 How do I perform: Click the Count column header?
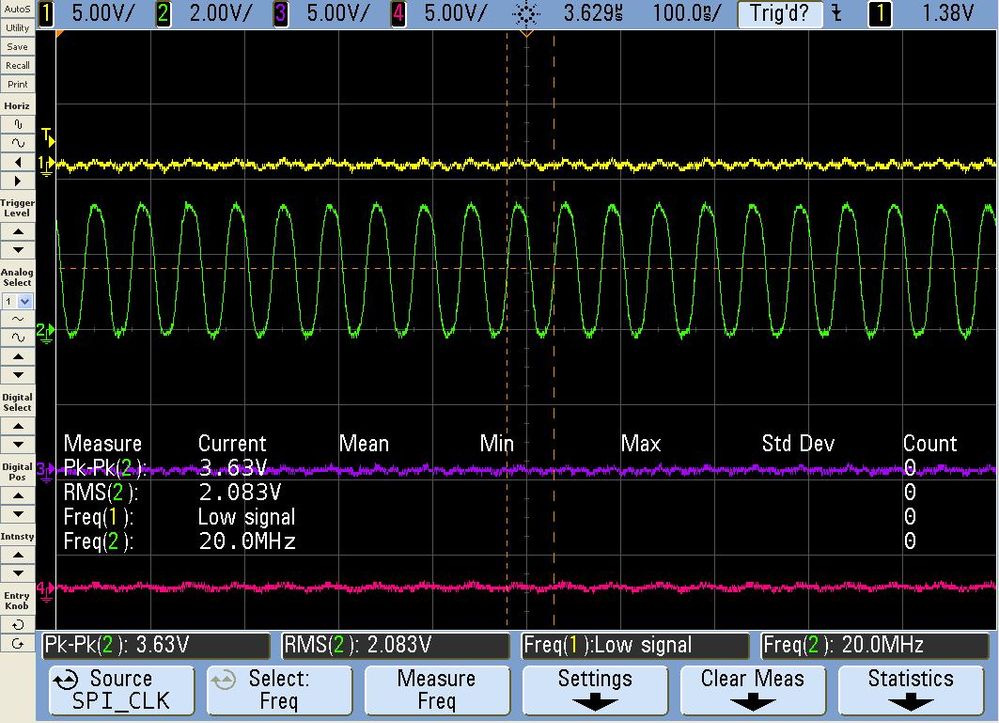click(x=930, y=443)
